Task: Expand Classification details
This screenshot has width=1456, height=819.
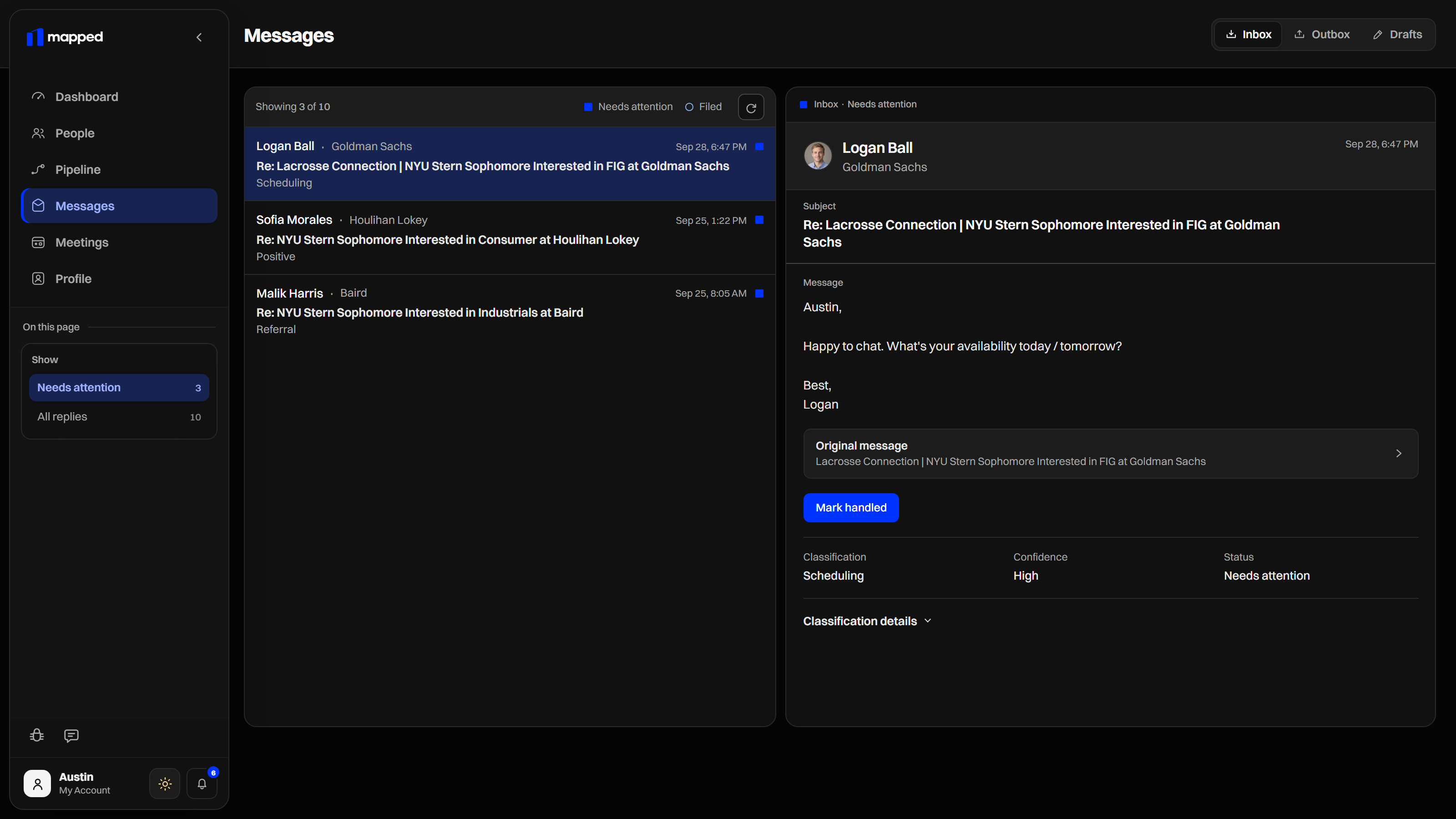Action: pos(867,621)
